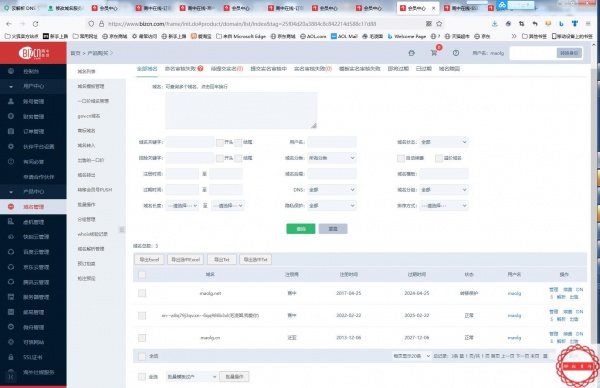Click the 伙伴平台设置 gear icon
The image size is (600, 388).
(x=11, y=147)
